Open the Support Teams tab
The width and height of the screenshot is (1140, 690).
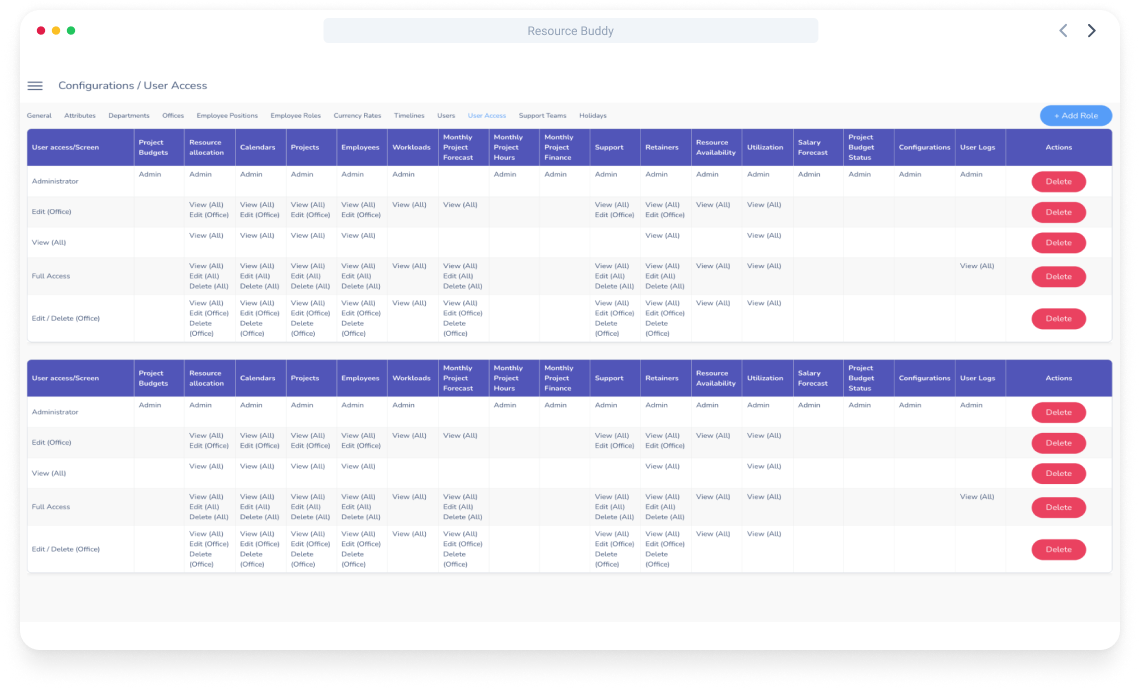(542, 116)
